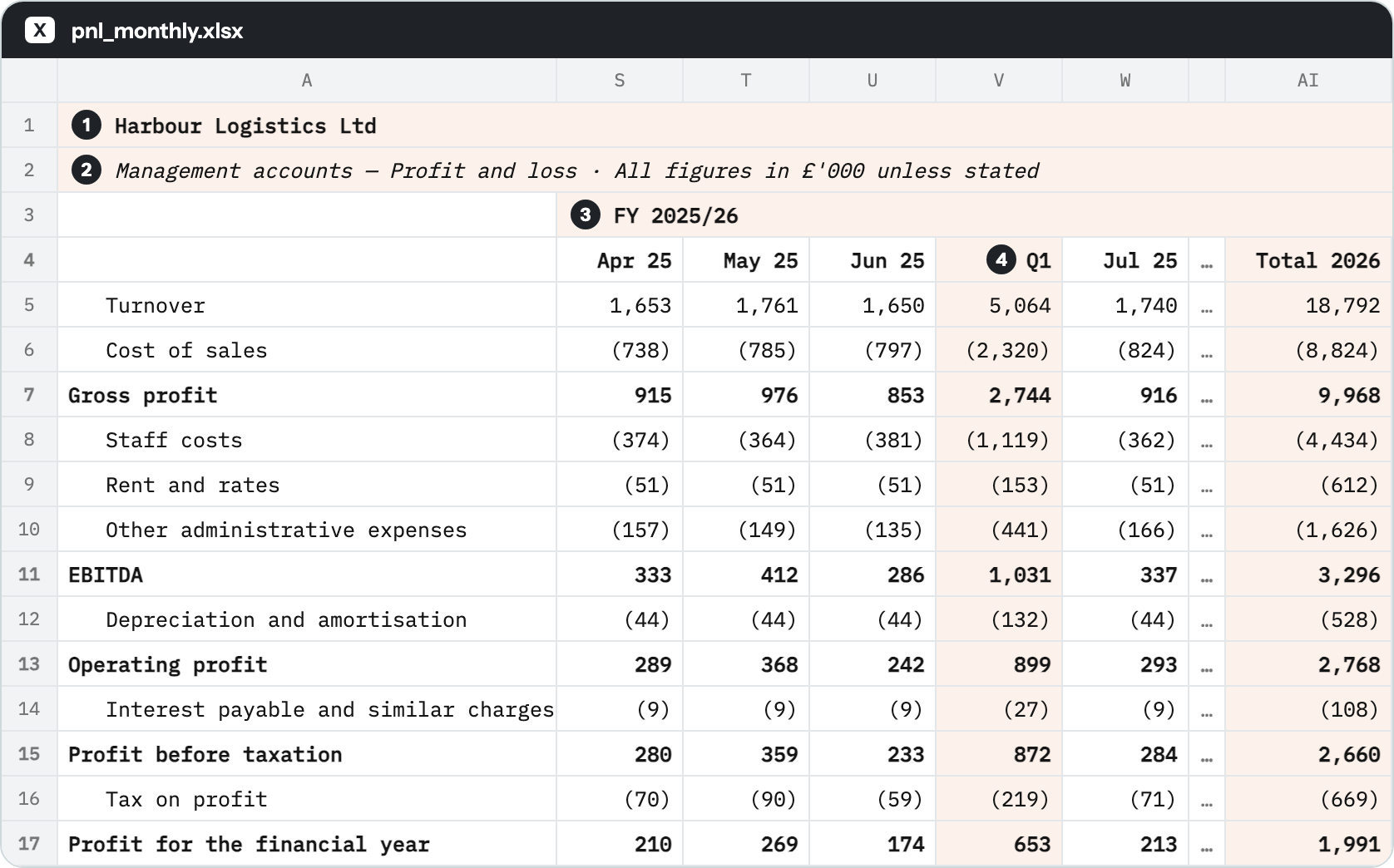Click May 25 Operating profit value 368

click(779, 665)
